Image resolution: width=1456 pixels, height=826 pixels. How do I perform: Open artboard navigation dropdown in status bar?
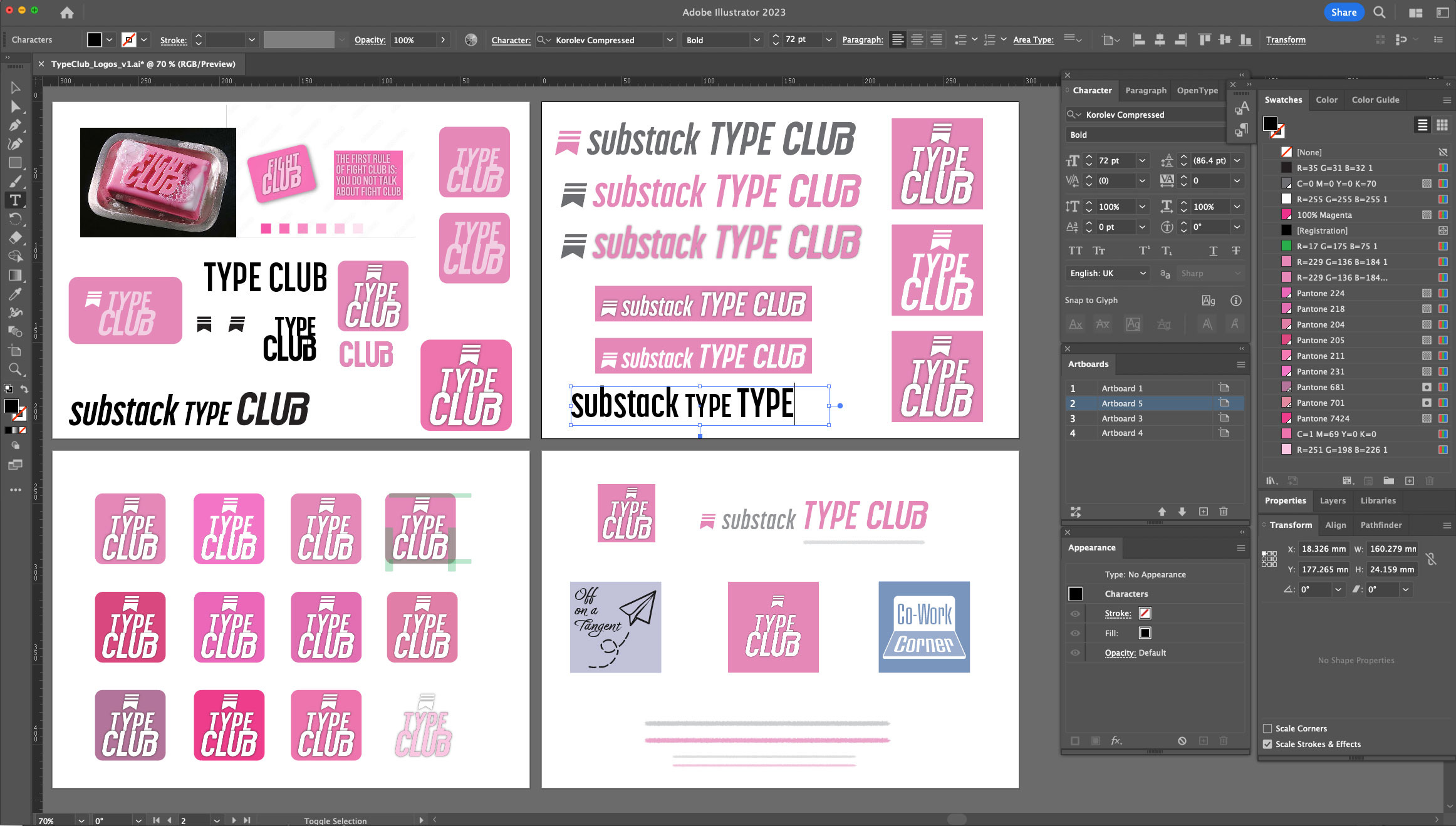pyautogui.click(x=216, y=820)
